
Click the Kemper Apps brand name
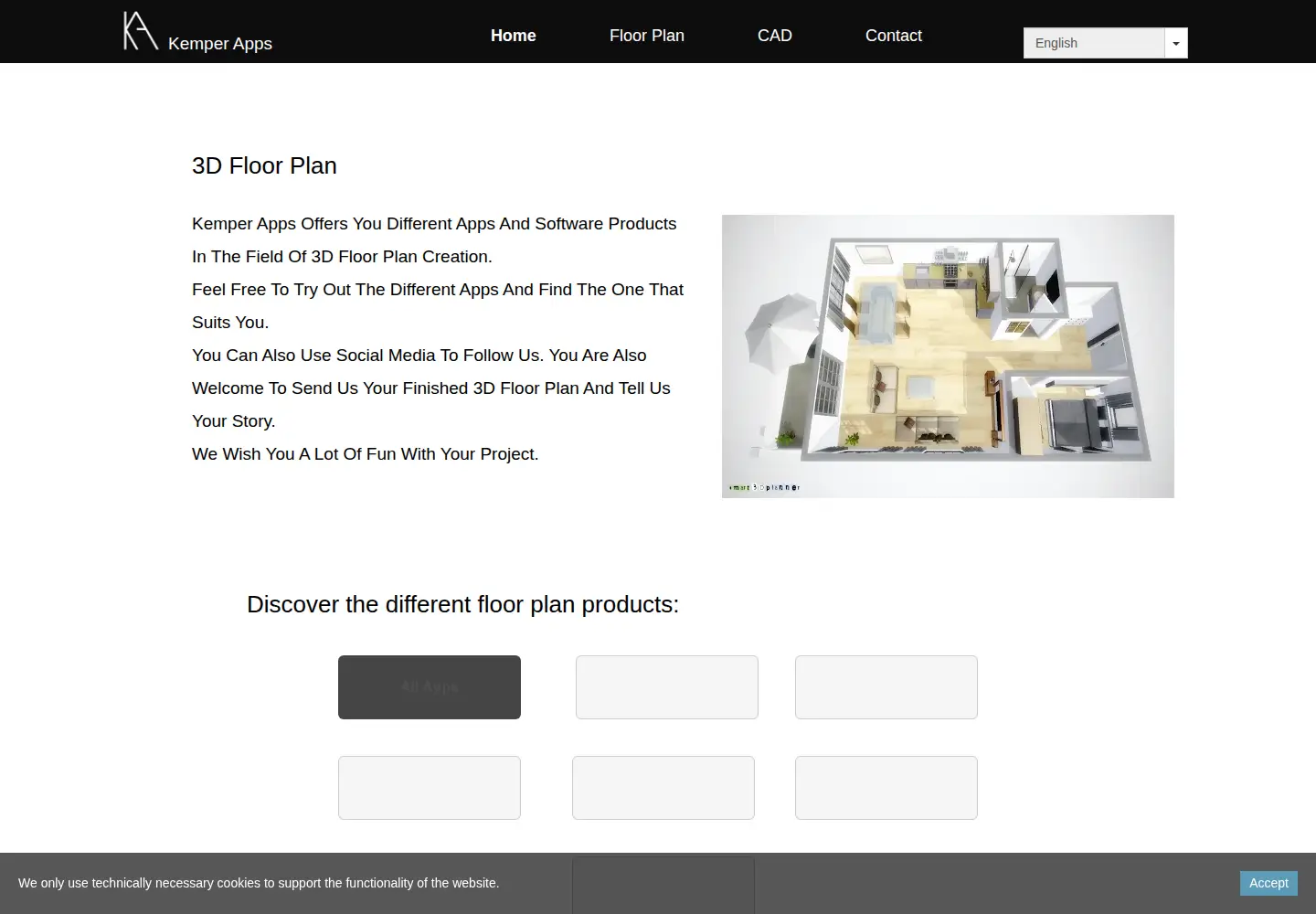pyautogui.click(x=220, y=43)
